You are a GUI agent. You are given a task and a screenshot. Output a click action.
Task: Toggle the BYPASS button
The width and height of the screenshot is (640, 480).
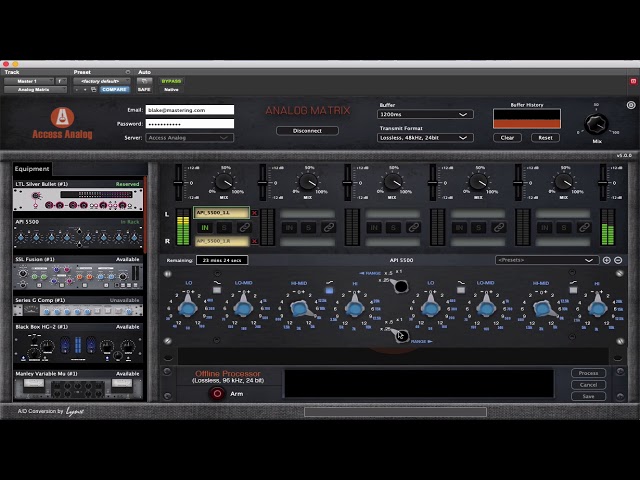click(171, 81)
